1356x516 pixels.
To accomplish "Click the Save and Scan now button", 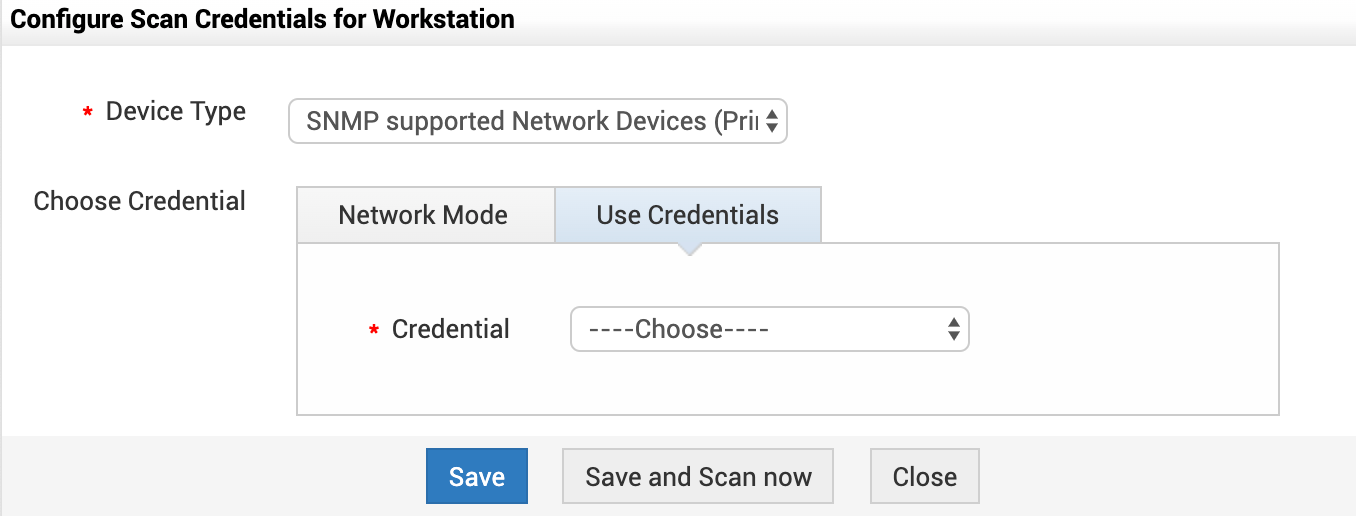I will [x=698, y=477].
